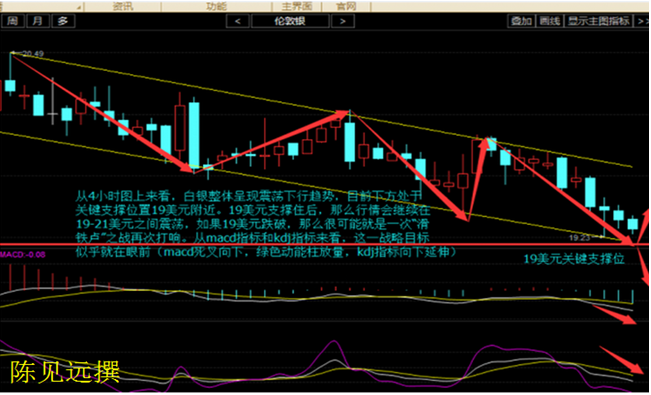Select the 周 weekly period button

12,21
